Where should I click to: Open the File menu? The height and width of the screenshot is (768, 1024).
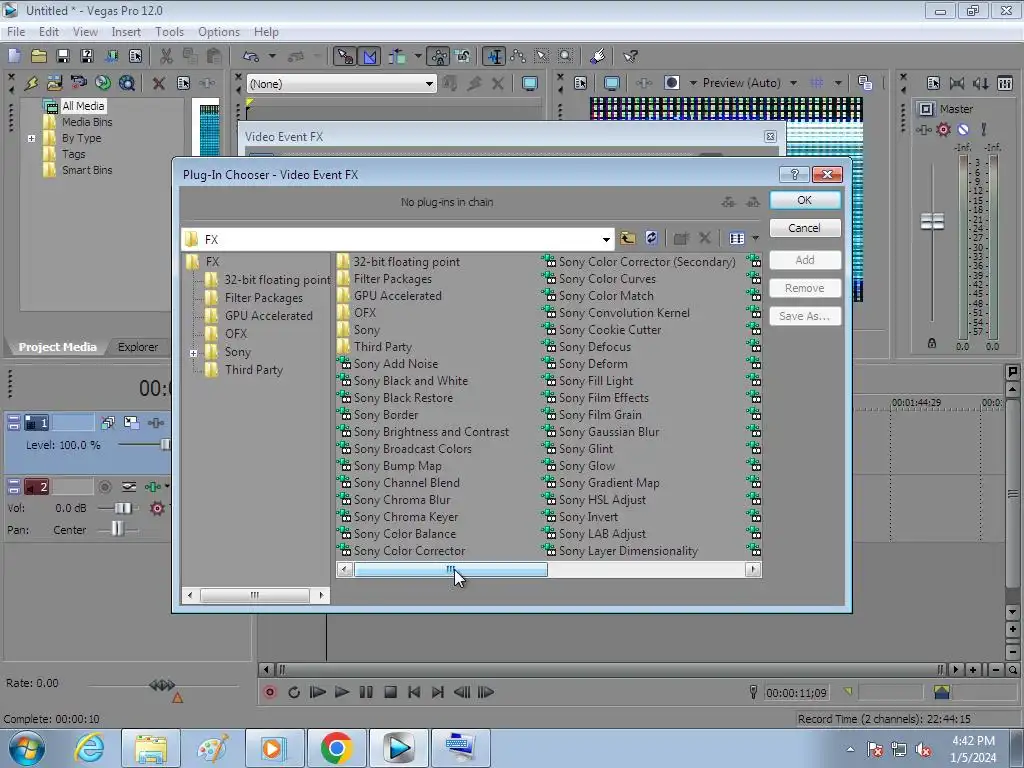click(x=16, y=31)
